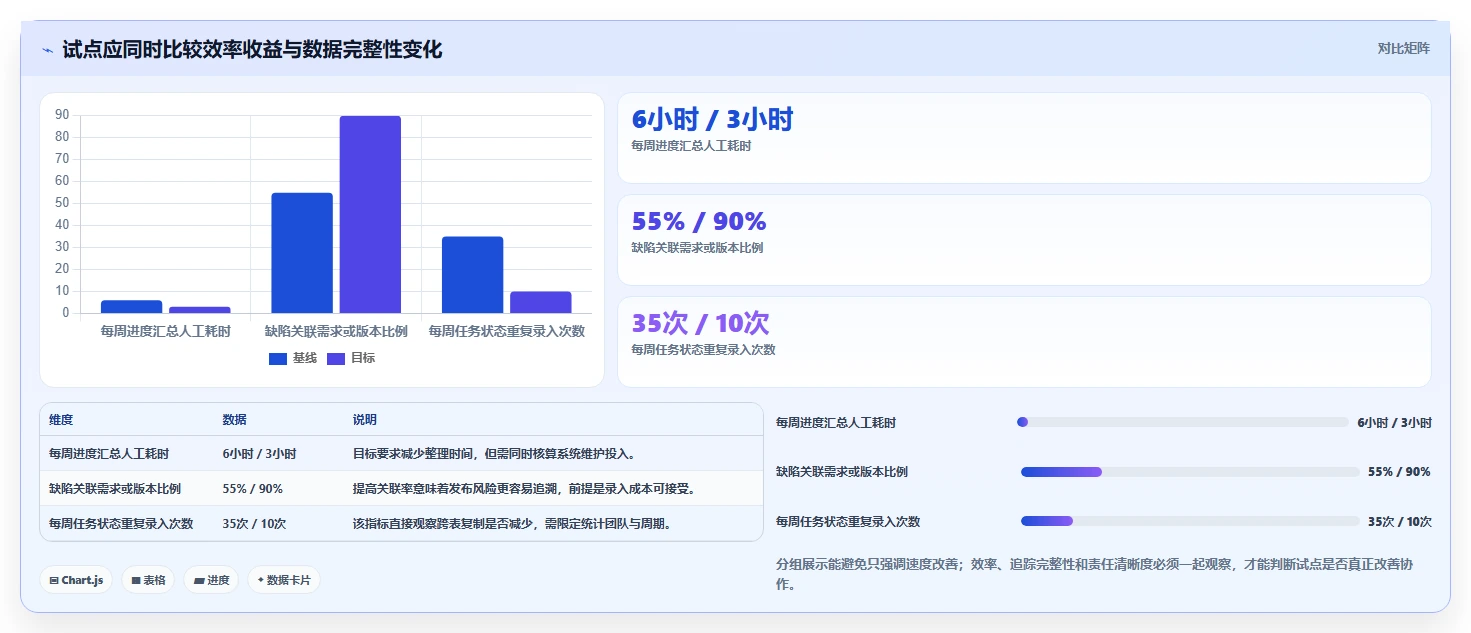This screenshot has height=633, width=1471.
Task: Open the 55% / 90% data card
Action: coord(1024,240)
